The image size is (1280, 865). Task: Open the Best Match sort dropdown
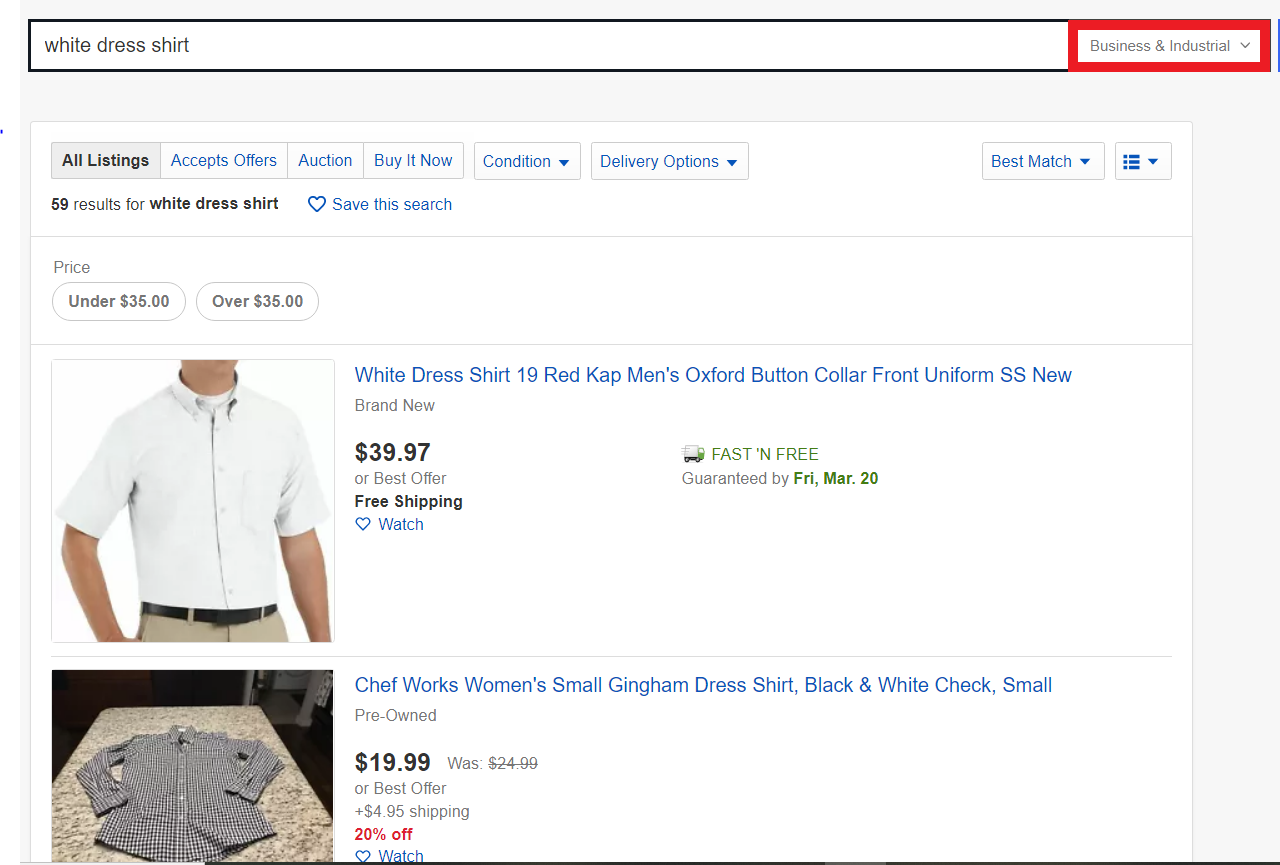1042,161
